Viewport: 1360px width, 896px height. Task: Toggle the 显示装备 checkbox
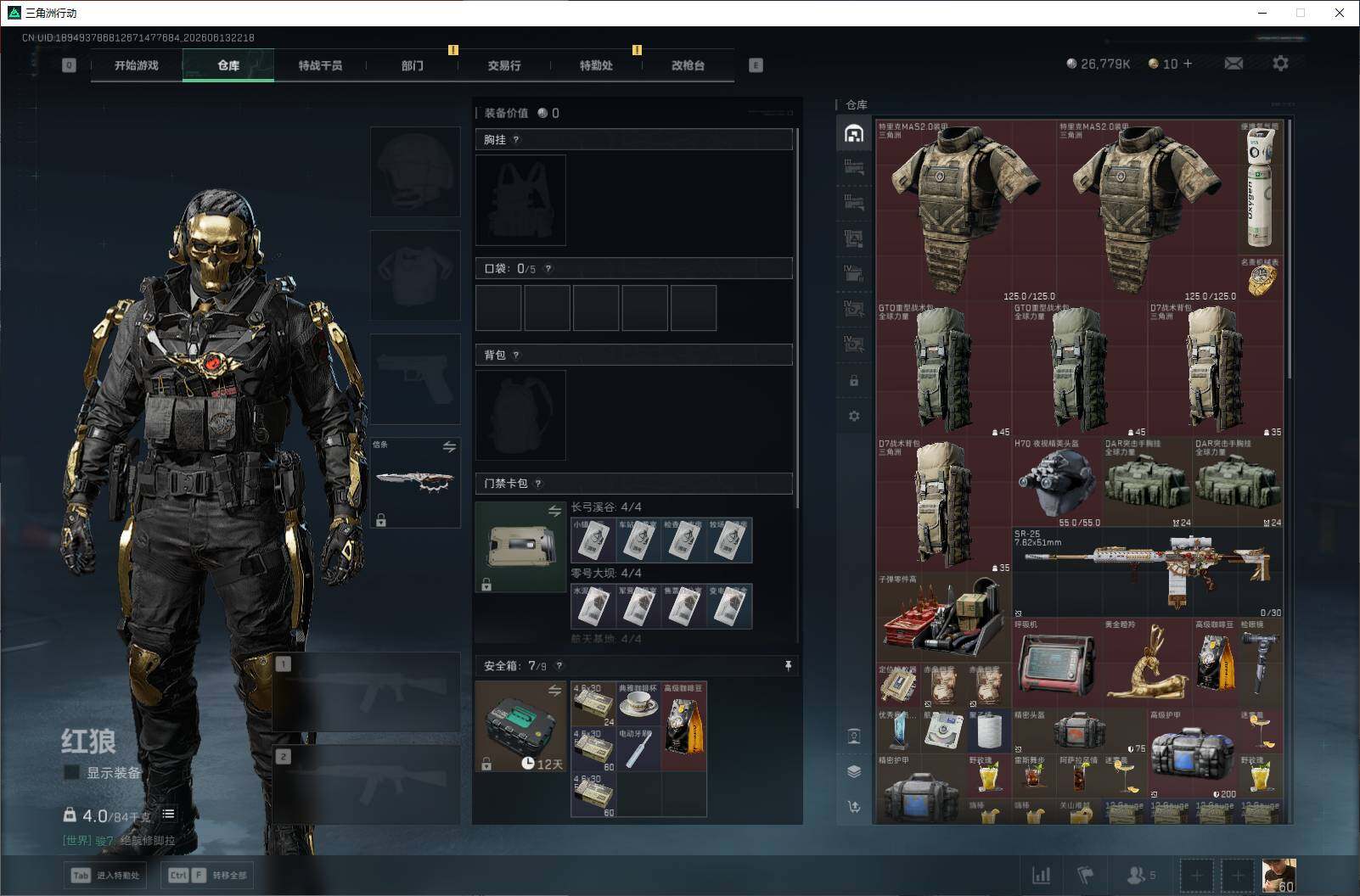tap(72, 772)
